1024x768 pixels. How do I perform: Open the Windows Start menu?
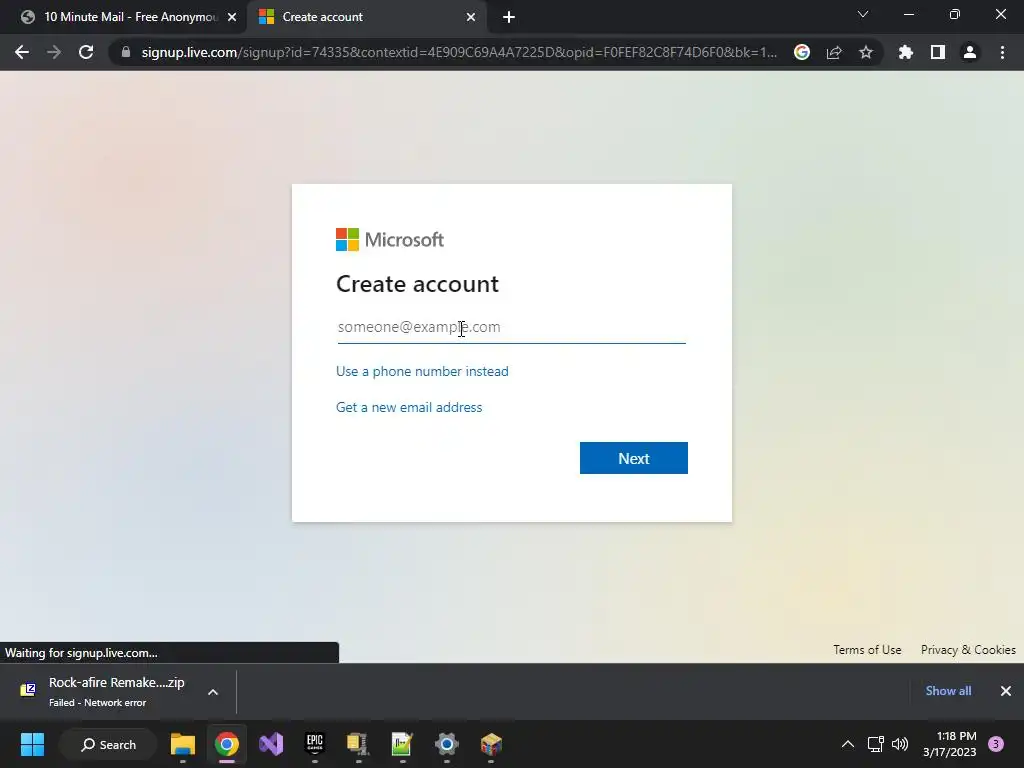pos(32,744)
